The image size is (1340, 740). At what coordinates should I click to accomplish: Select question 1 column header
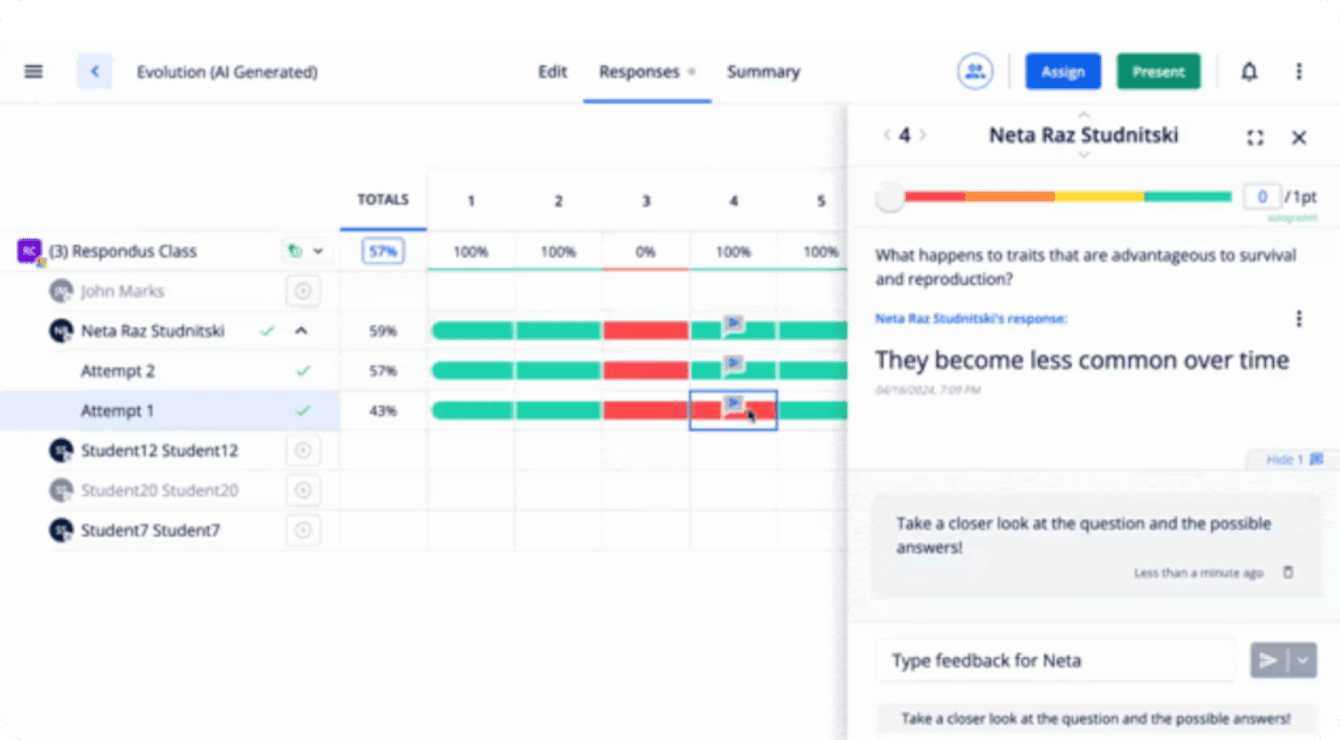coord(471,201)
